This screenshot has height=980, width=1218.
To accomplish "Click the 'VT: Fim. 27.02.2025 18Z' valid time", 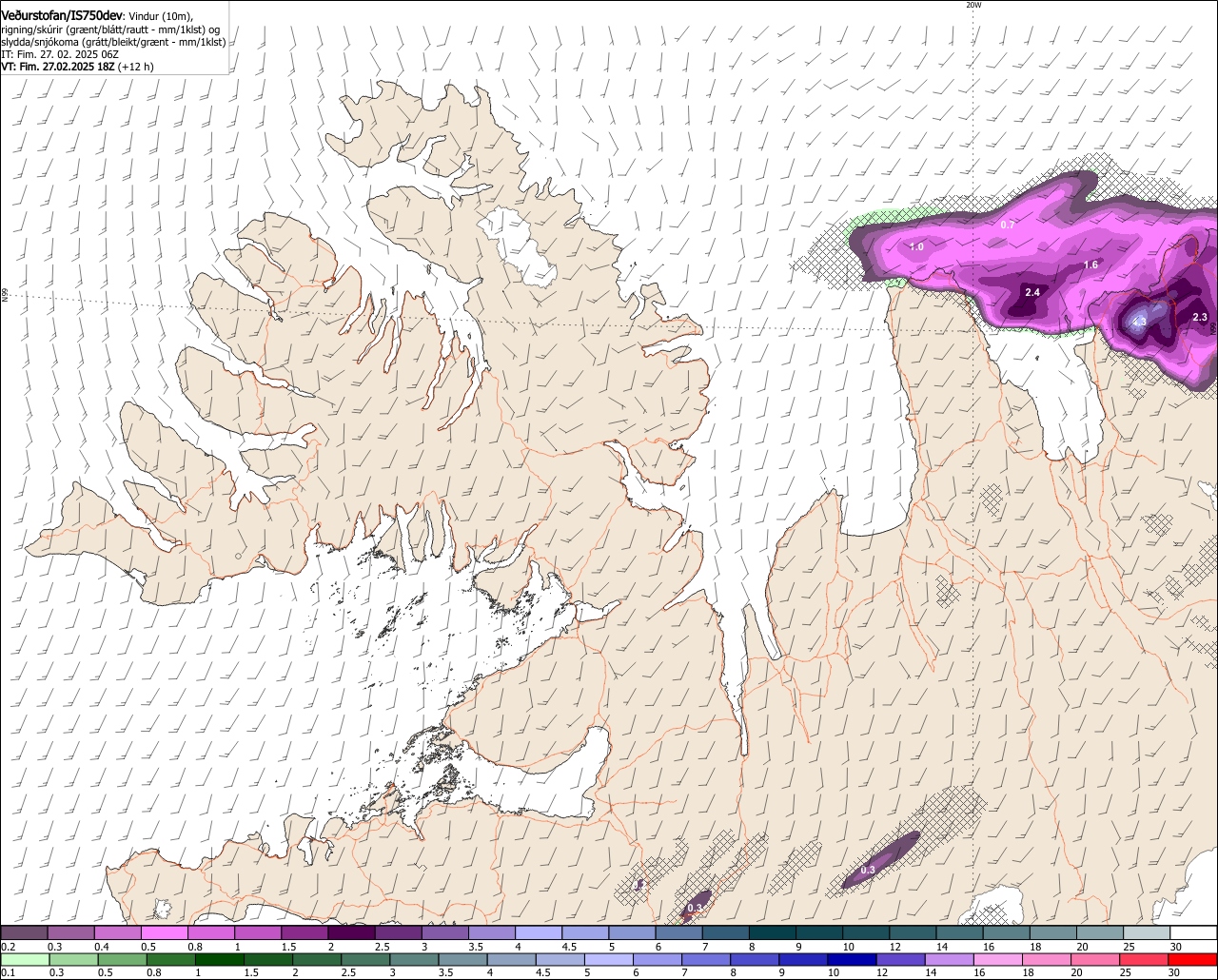I will (57, 67).
